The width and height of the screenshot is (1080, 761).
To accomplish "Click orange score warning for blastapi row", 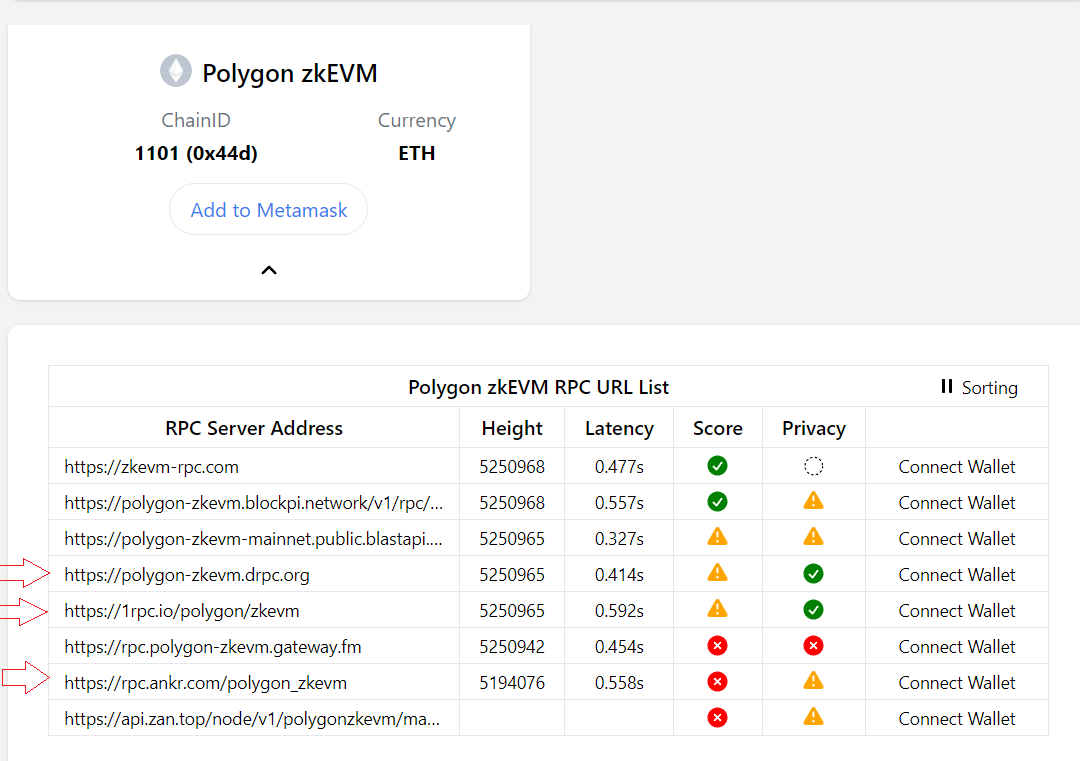I will pyautogui.click(x=717, y=537).
